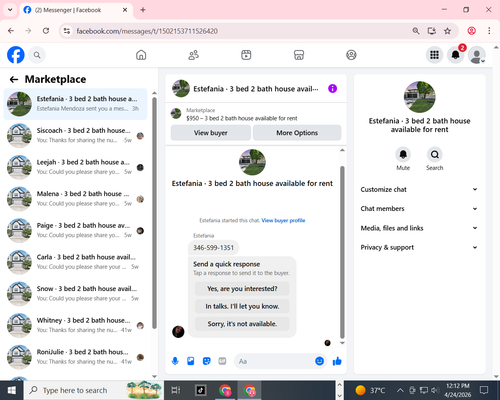Click the 346-599-1351 message bubble

click(213, 248)
